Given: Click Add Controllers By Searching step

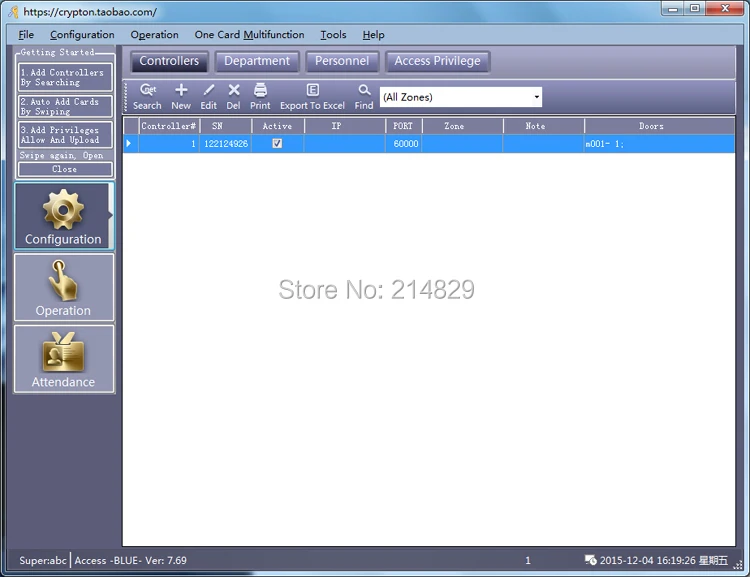Looking at the screenshot, I should 65,78.
